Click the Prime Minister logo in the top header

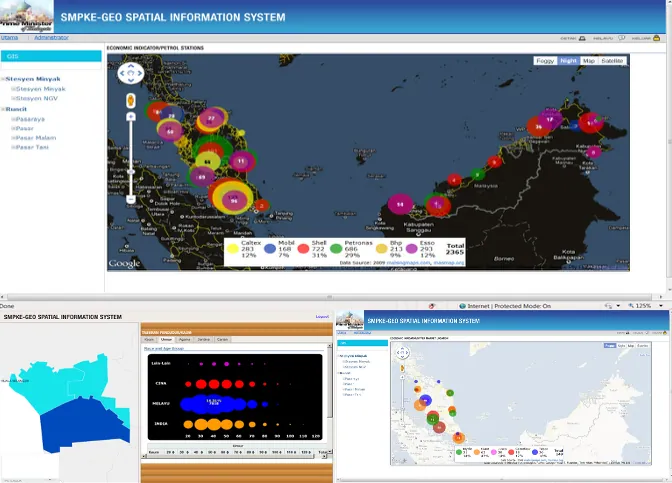pos(27,16)
